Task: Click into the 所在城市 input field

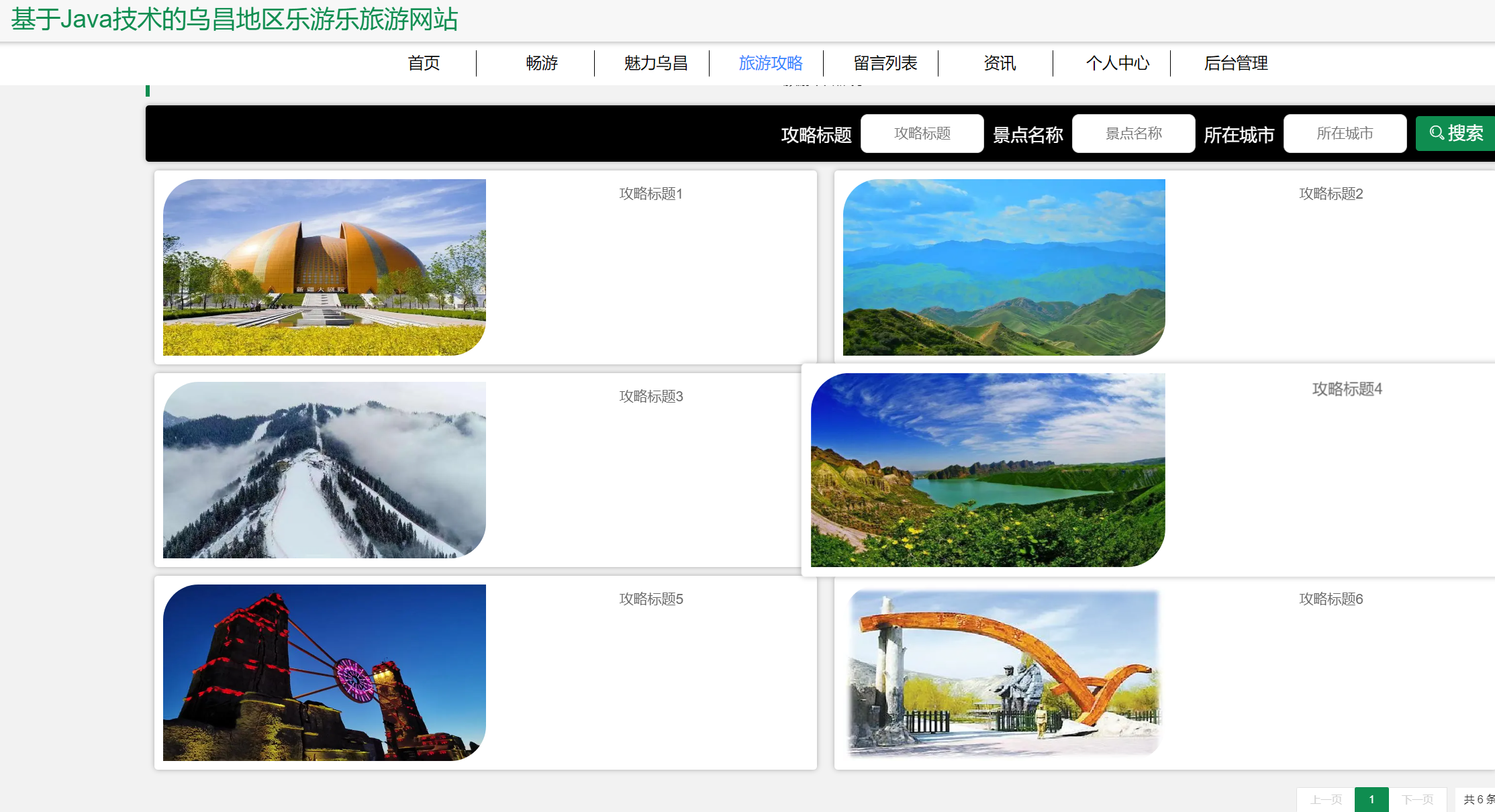Action: (x=1345, y=134)
